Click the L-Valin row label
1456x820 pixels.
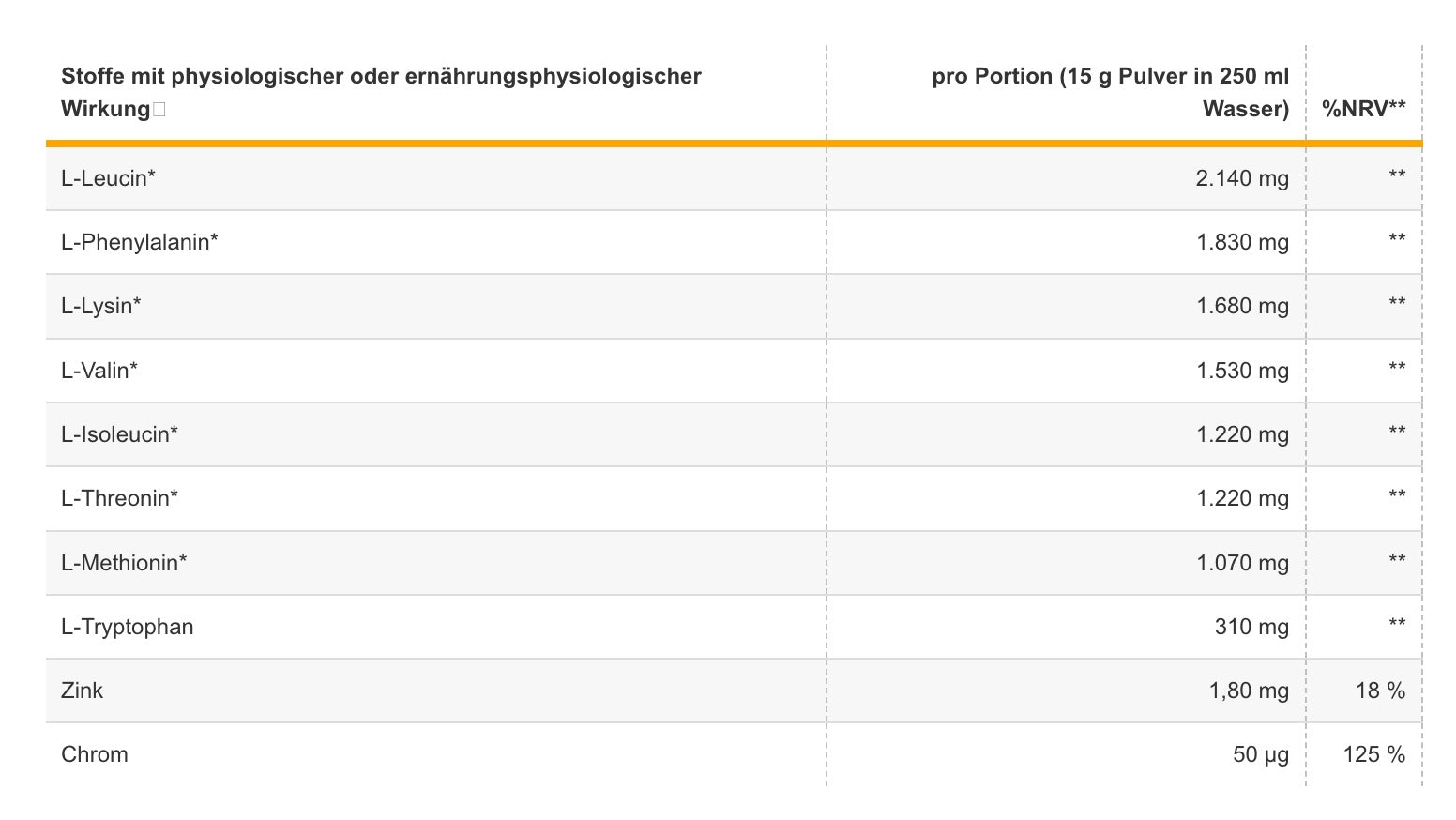[x=99, y=371]
